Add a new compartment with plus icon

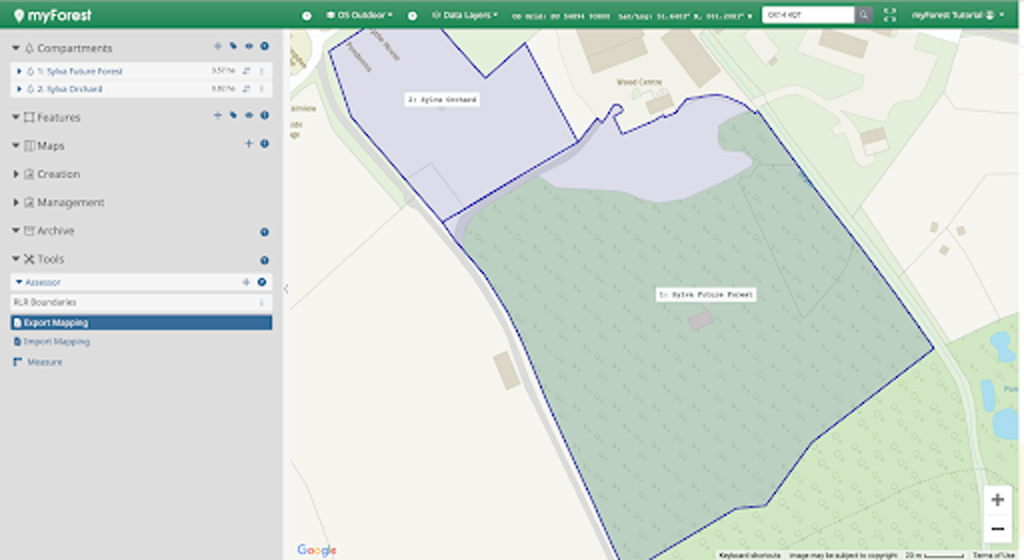pyautogui.click(x=217, y=47)
